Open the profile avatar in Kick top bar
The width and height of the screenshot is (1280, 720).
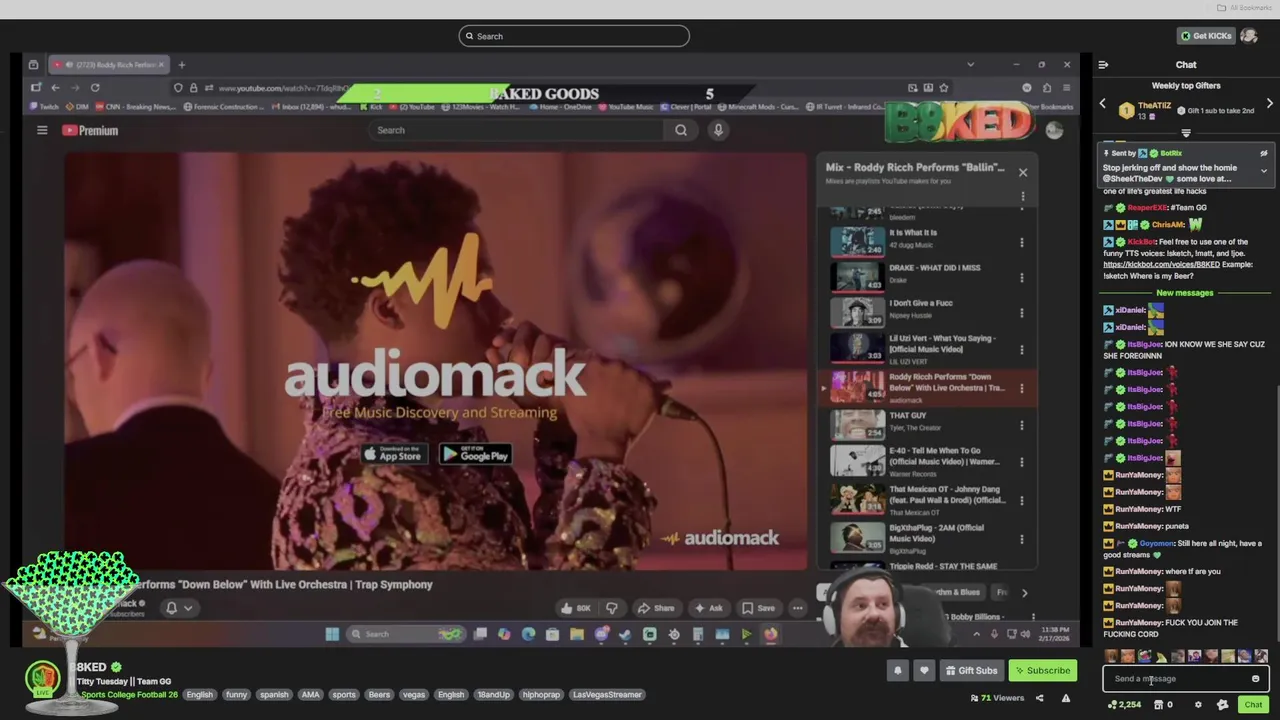[x=1249, y=36]
